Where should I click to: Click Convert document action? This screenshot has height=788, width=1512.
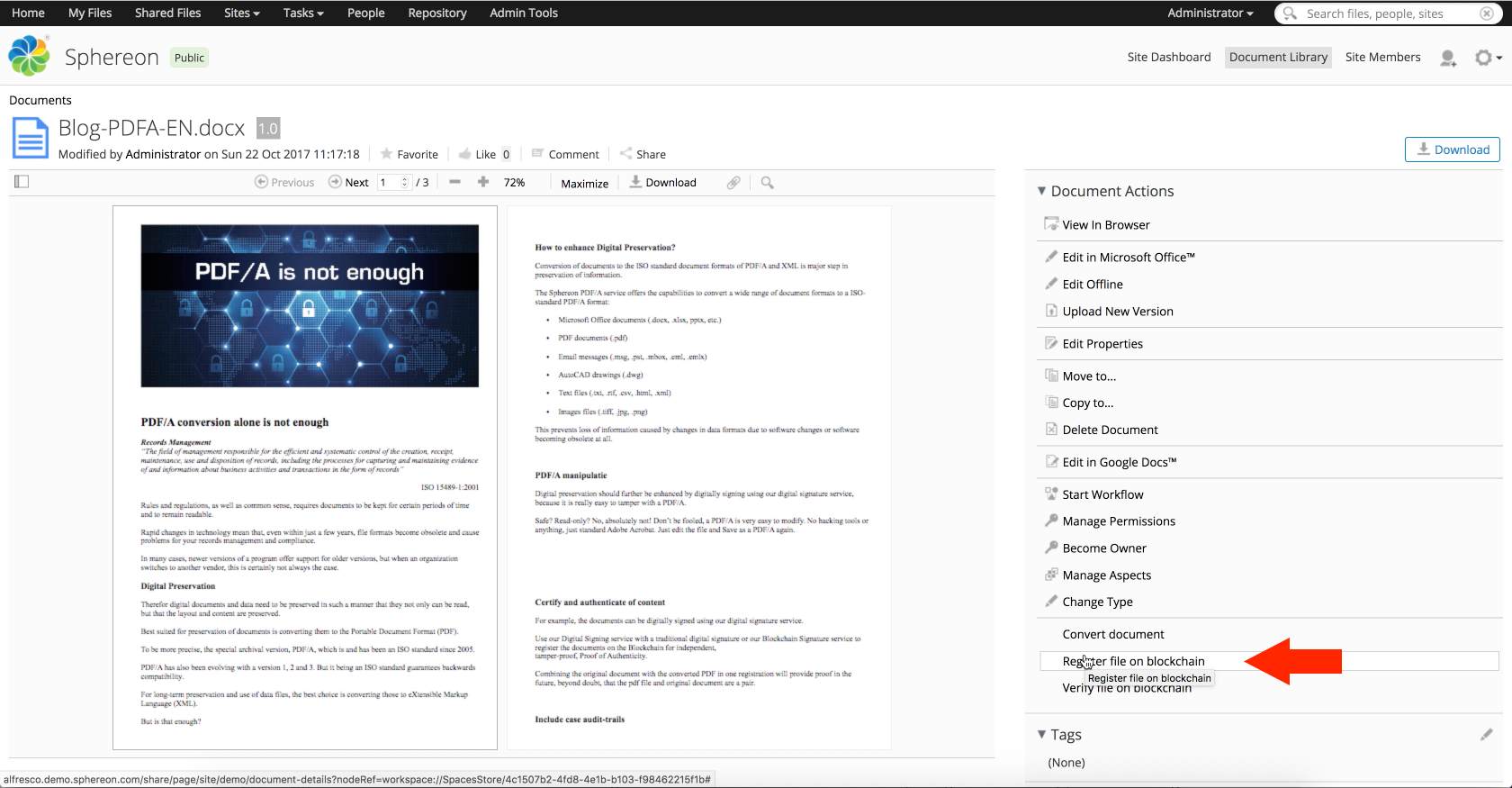(x=1113, y=634)
